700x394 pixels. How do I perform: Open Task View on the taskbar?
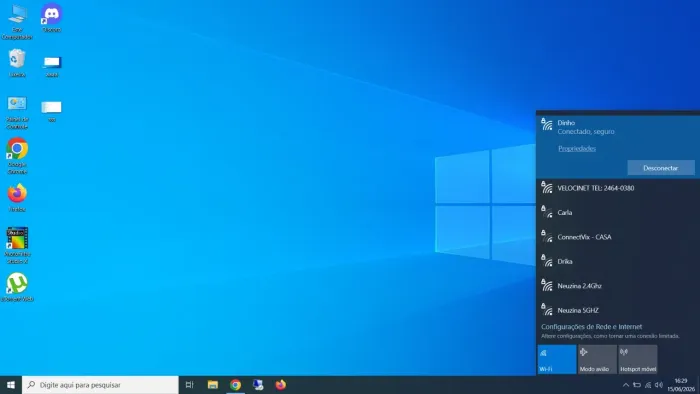click(189, 385)
